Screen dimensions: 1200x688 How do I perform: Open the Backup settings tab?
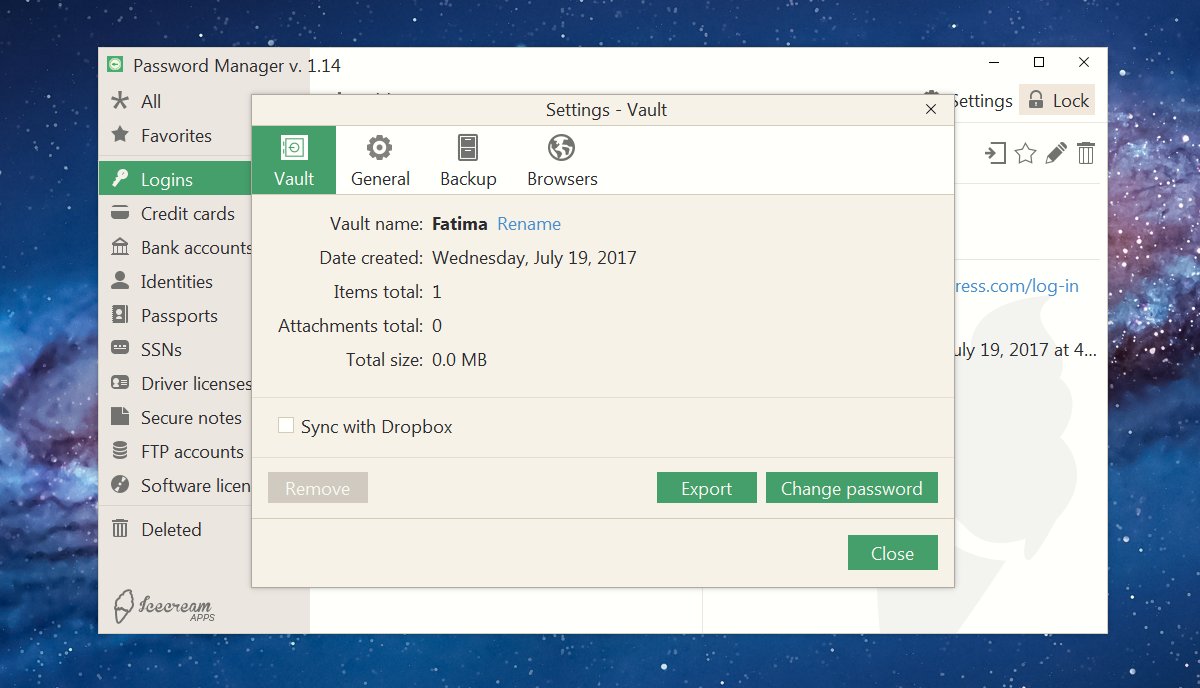(x=468, y=160)
